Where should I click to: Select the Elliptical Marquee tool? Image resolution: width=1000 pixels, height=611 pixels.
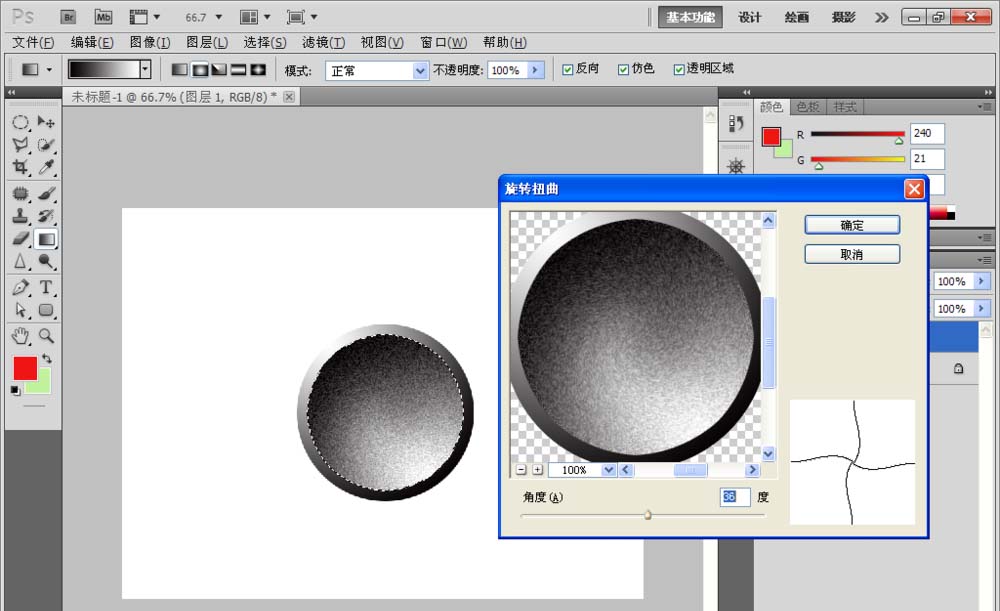20,122
